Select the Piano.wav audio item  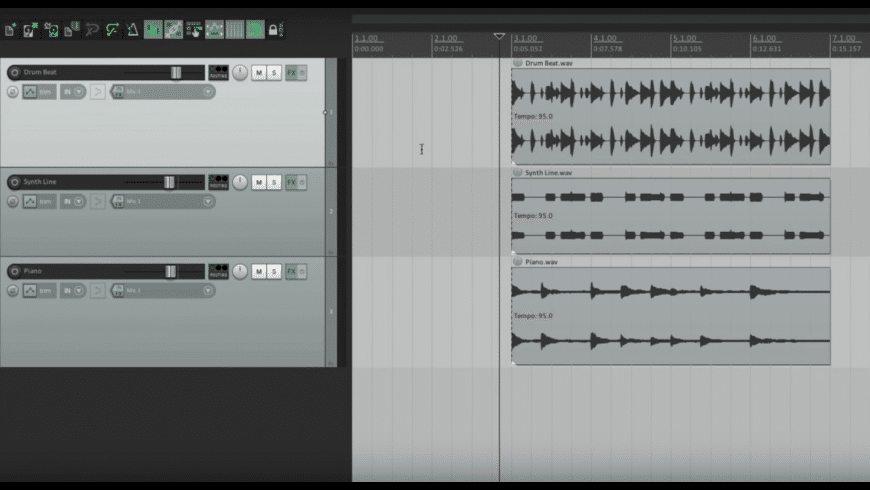click(670, 316)
